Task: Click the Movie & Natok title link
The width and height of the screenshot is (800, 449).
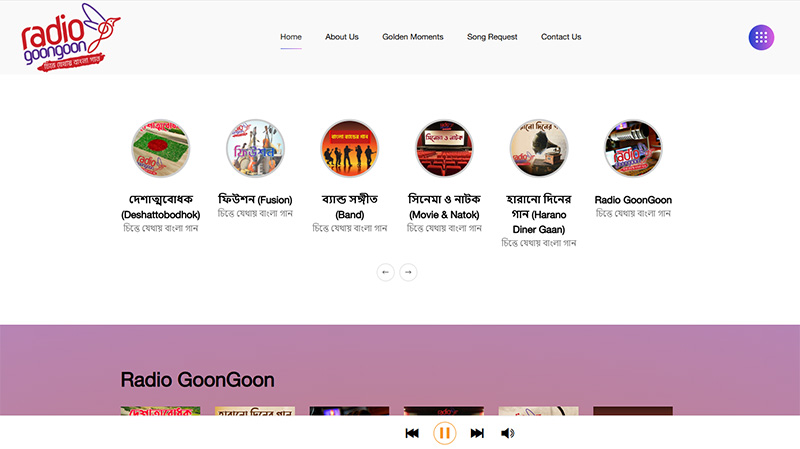Action: (444, 206)
